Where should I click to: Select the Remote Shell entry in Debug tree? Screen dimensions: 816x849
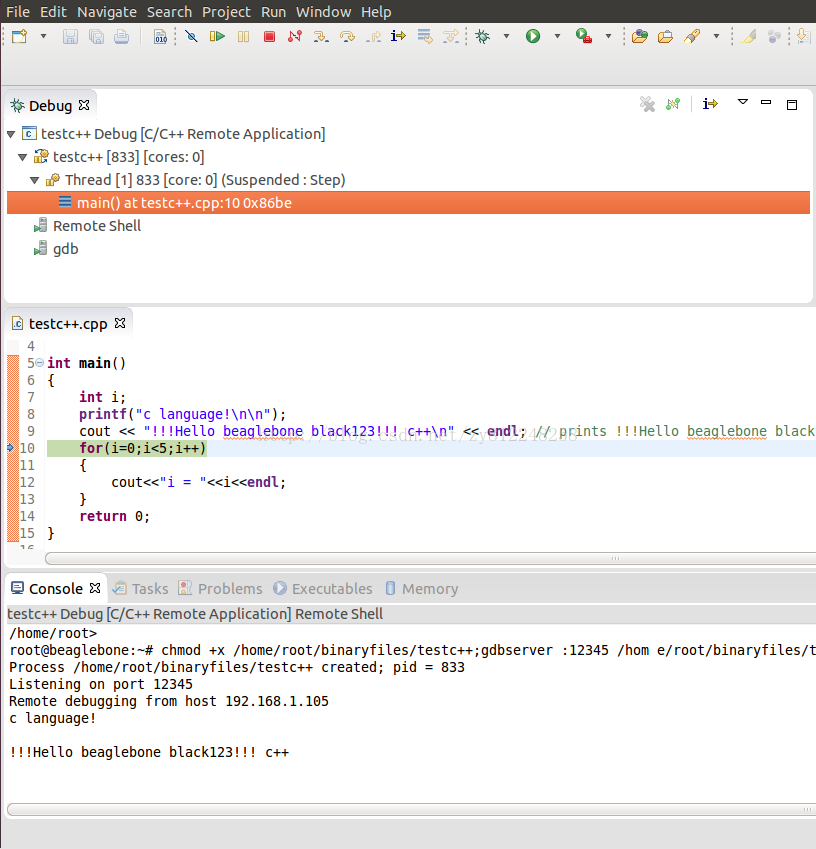point(96,226)
